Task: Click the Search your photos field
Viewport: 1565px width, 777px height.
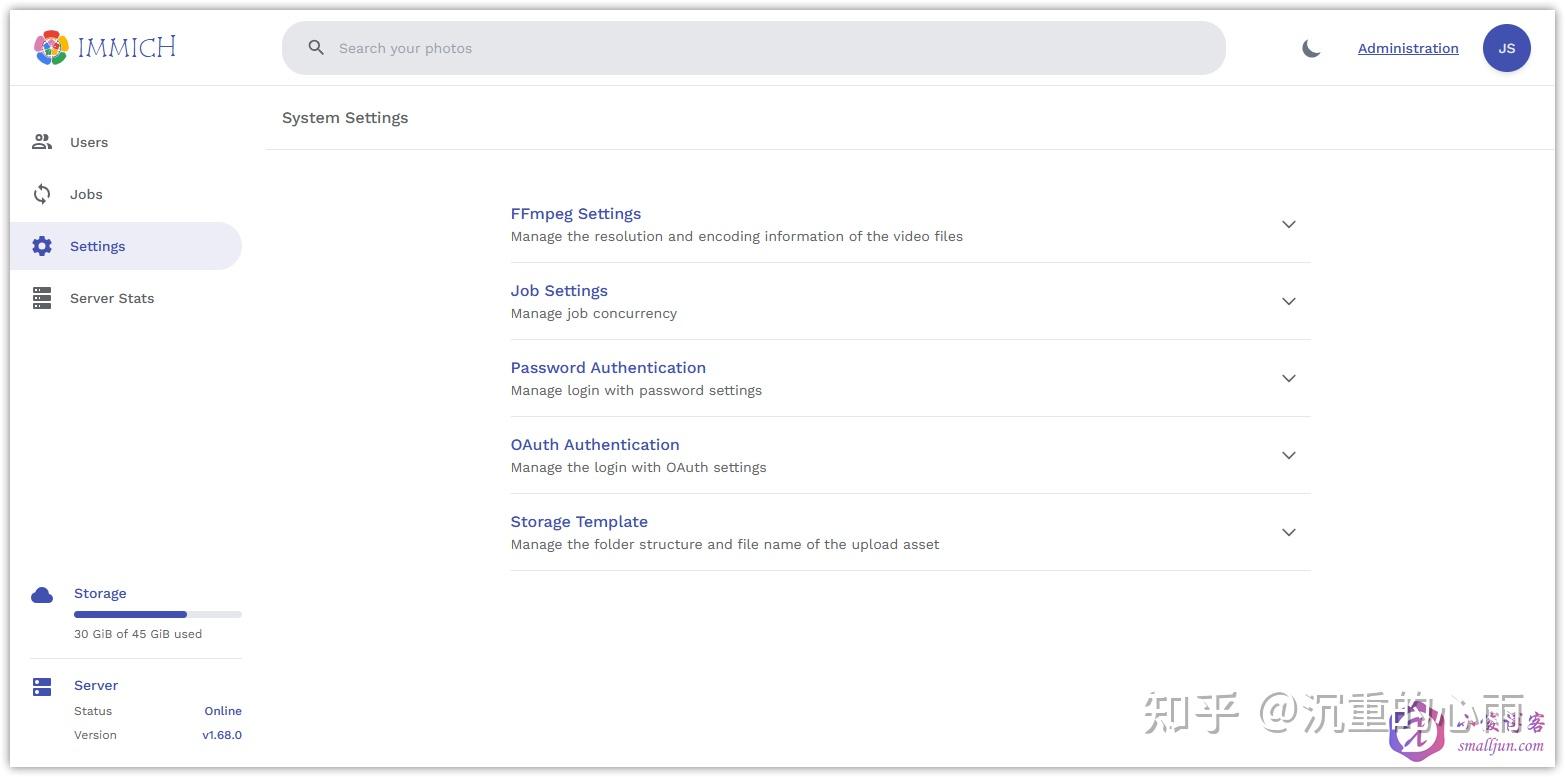Action: [760, 48]
